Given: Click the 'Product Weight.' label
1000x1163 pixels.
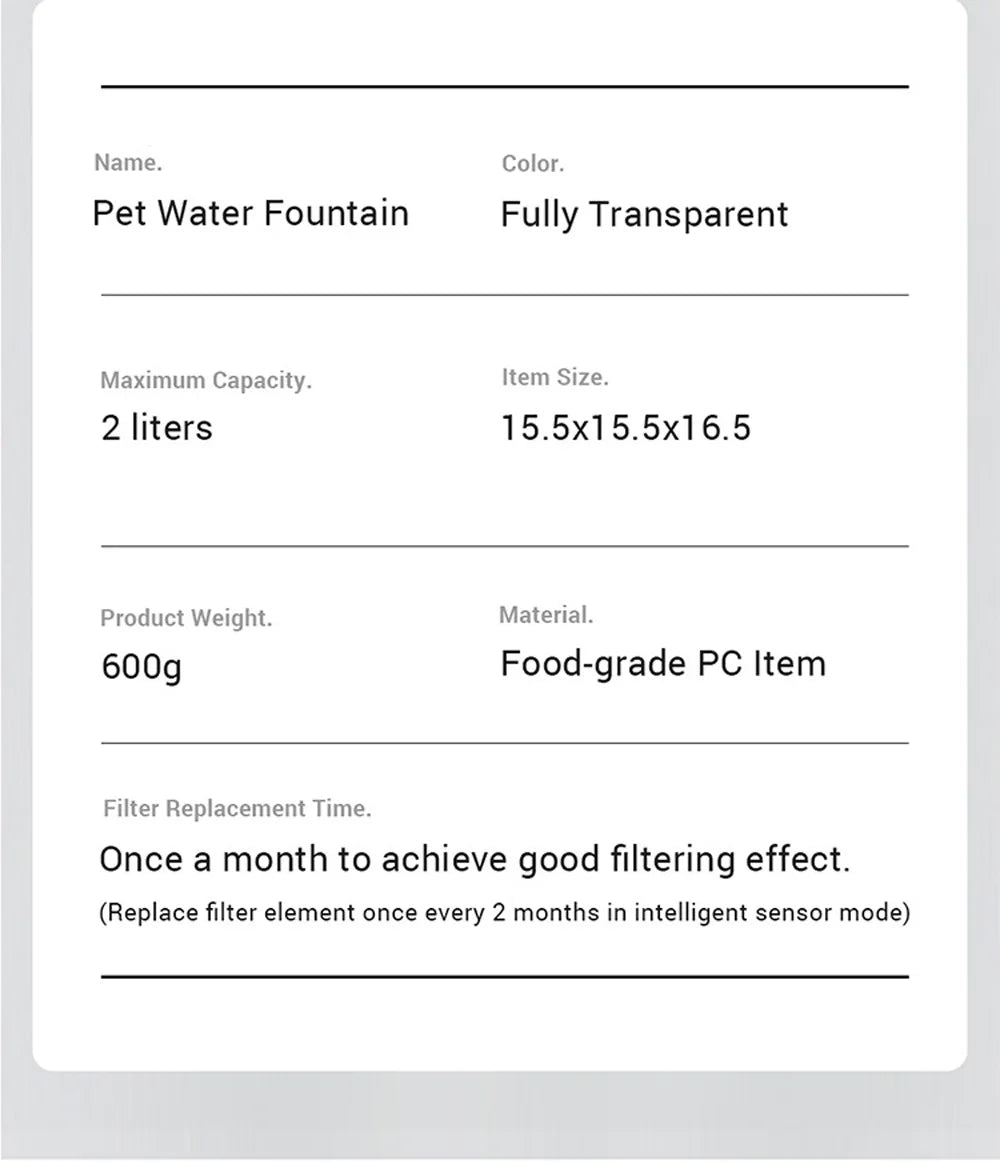Looking at the screenshot, I should point(186,618).
